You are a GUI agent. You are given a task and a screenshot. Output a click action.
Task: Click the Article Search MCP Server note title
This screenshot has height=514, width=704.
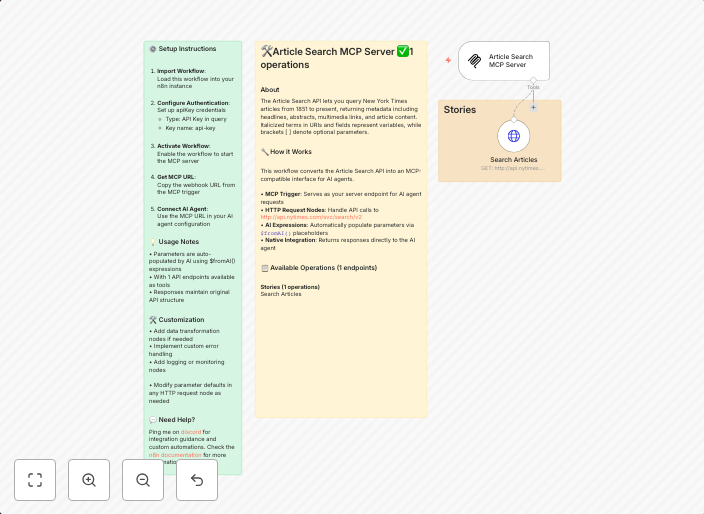pos(337,58)
